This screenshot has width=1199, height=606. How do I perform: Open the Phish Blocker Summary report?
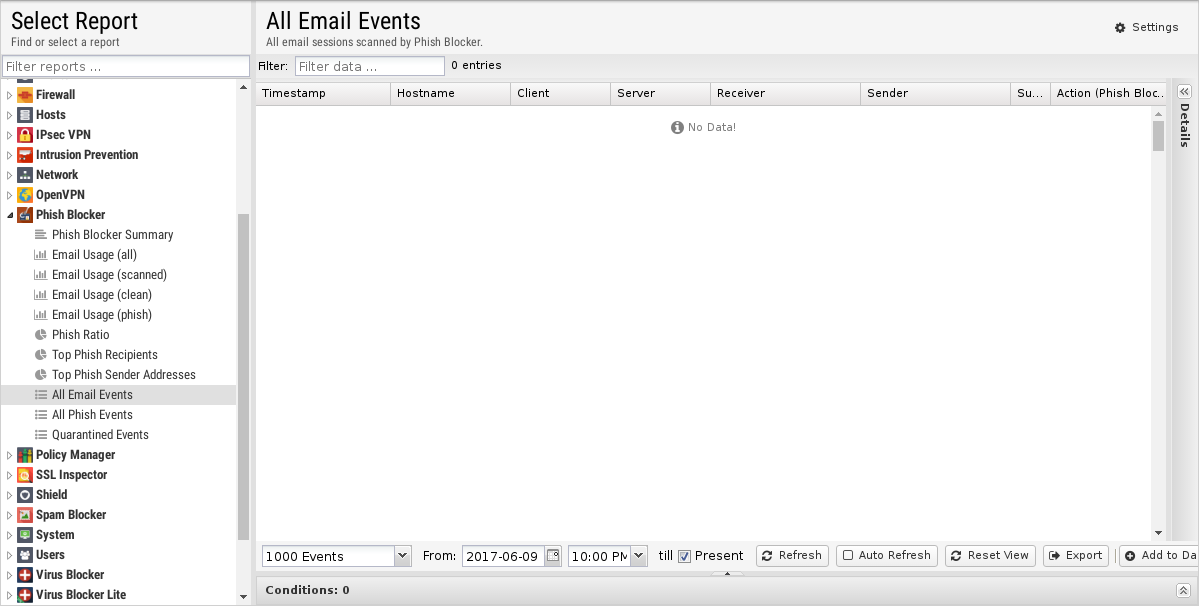point(112,235)
